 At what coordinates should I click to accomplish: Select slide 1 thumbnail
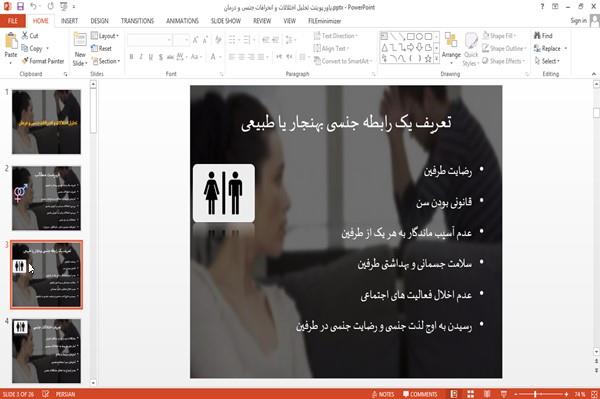coord(46,122)
